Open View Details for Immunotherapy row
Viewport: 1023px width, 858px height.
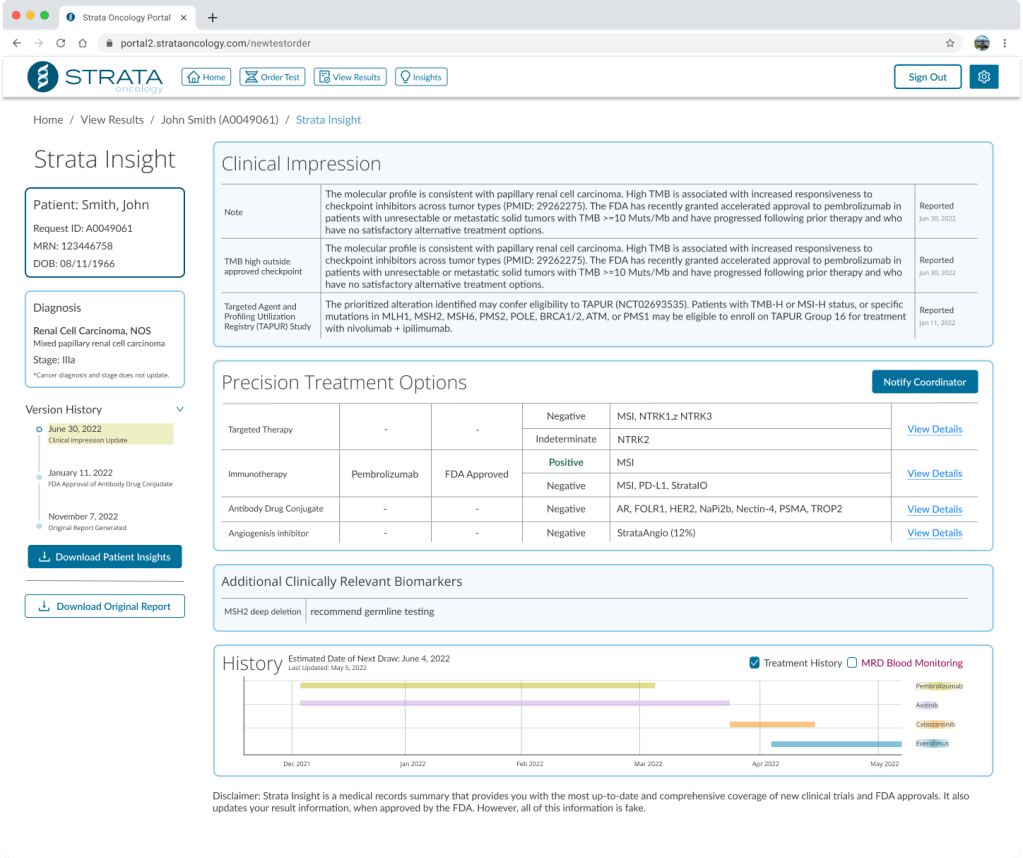(x=934, y=474)
